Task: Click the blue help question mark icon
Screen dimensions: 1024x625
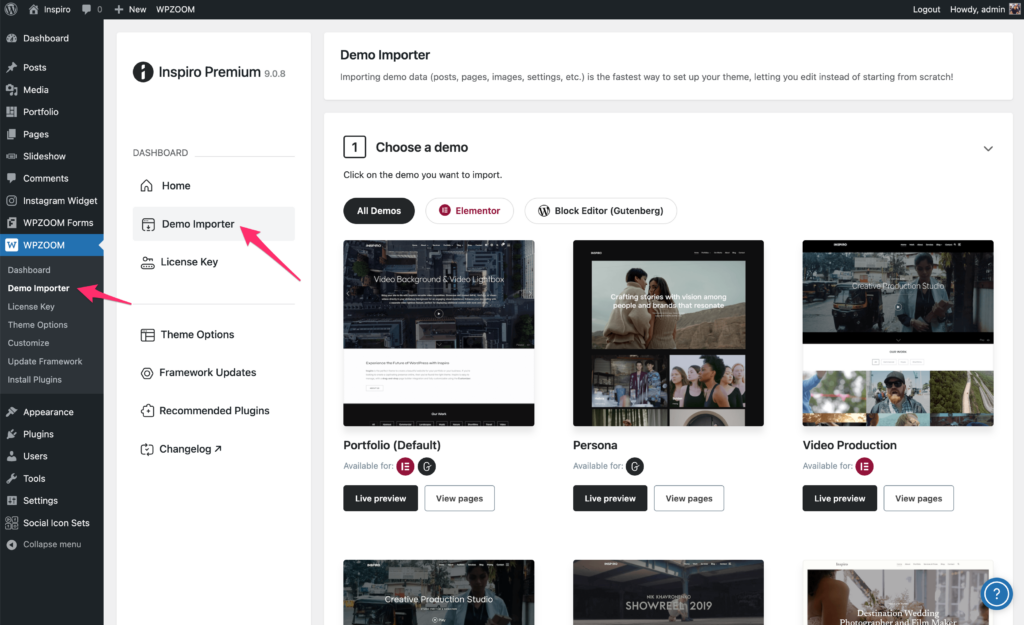Action: coord(996,593)
